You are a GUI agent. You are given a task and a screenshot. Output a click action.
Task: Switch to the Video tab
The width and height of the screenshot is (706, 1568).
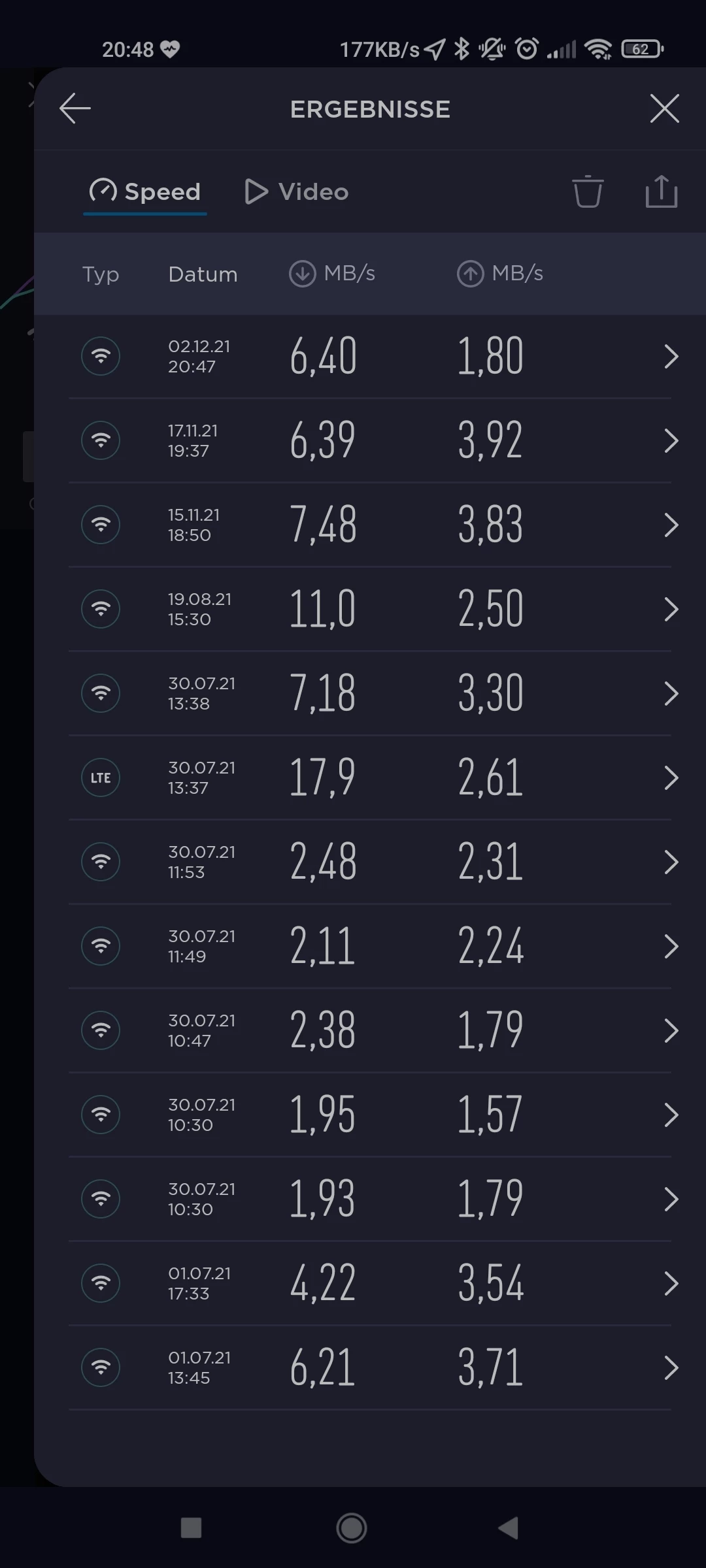pos(297,191)
